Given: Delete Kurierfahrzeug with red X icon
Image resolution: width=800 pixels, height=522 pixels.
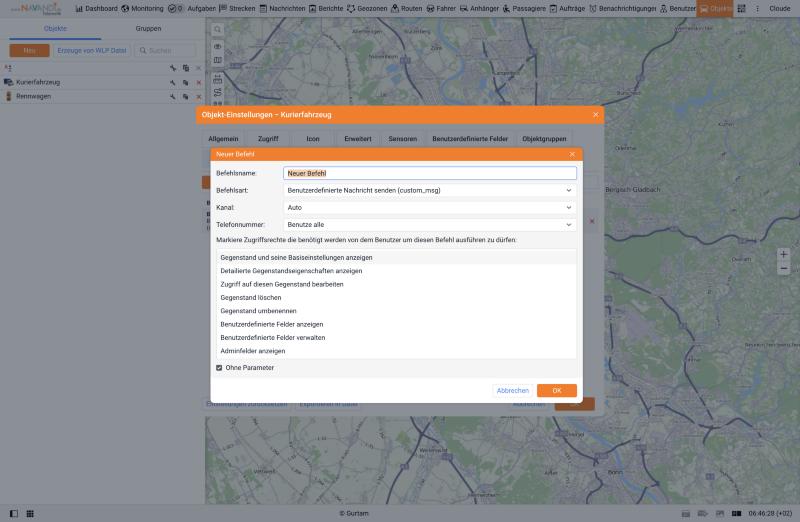Looking at the screenshot, I should pos(198,82).
